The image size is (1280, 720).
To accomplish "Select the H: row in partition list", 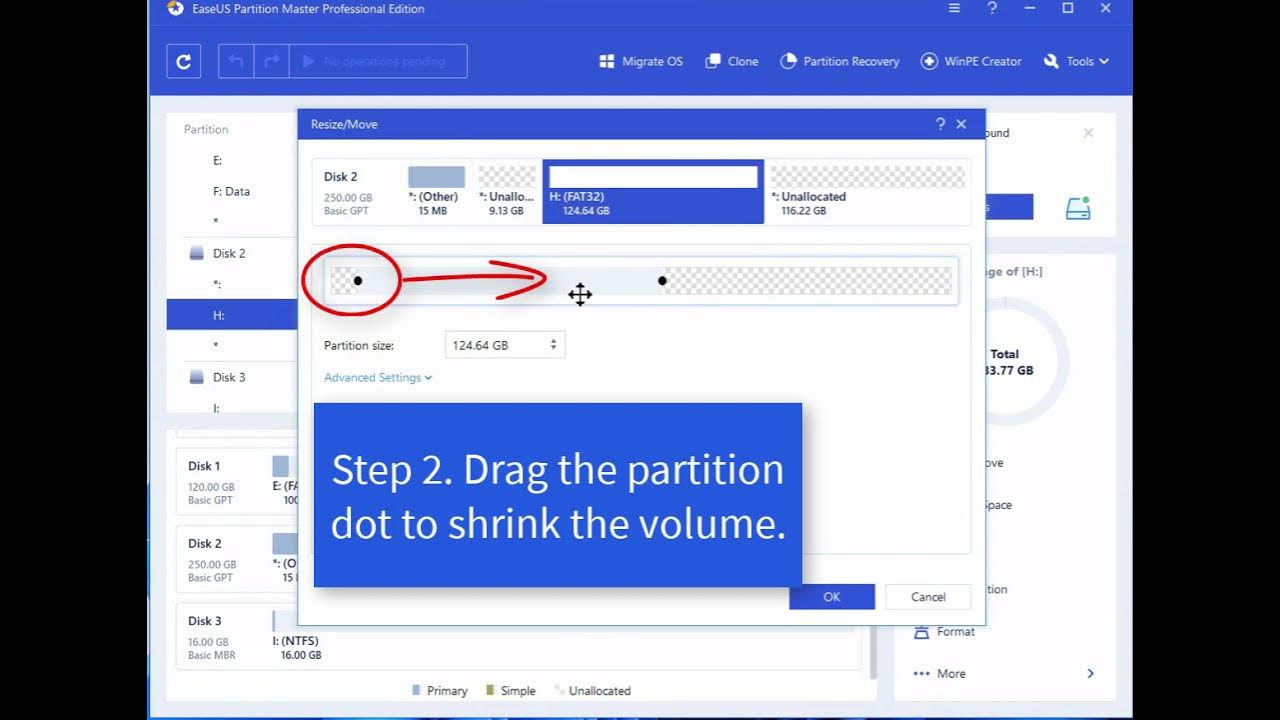I will tap(232, 315).
